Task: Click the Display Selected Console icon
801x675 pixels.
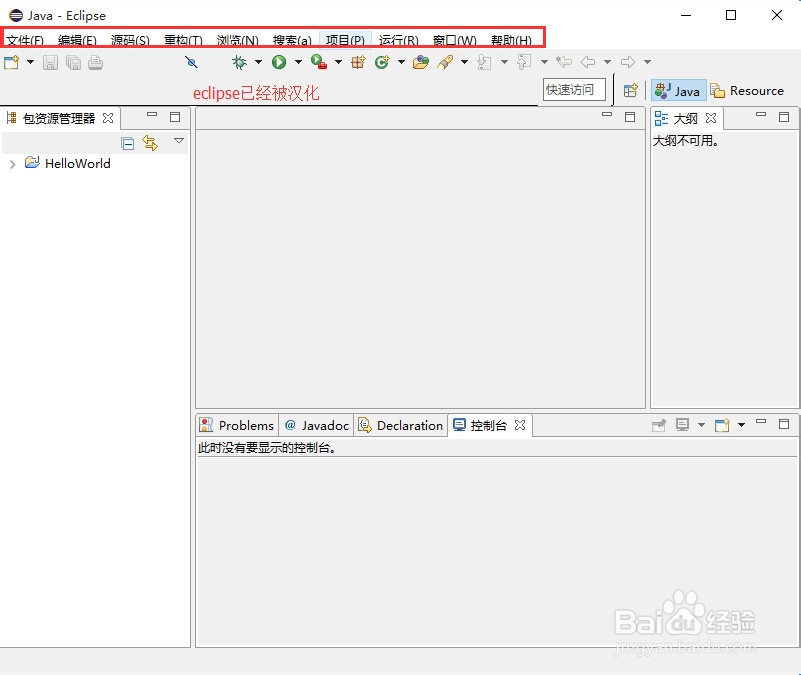Action: click(x=682, y=425)
